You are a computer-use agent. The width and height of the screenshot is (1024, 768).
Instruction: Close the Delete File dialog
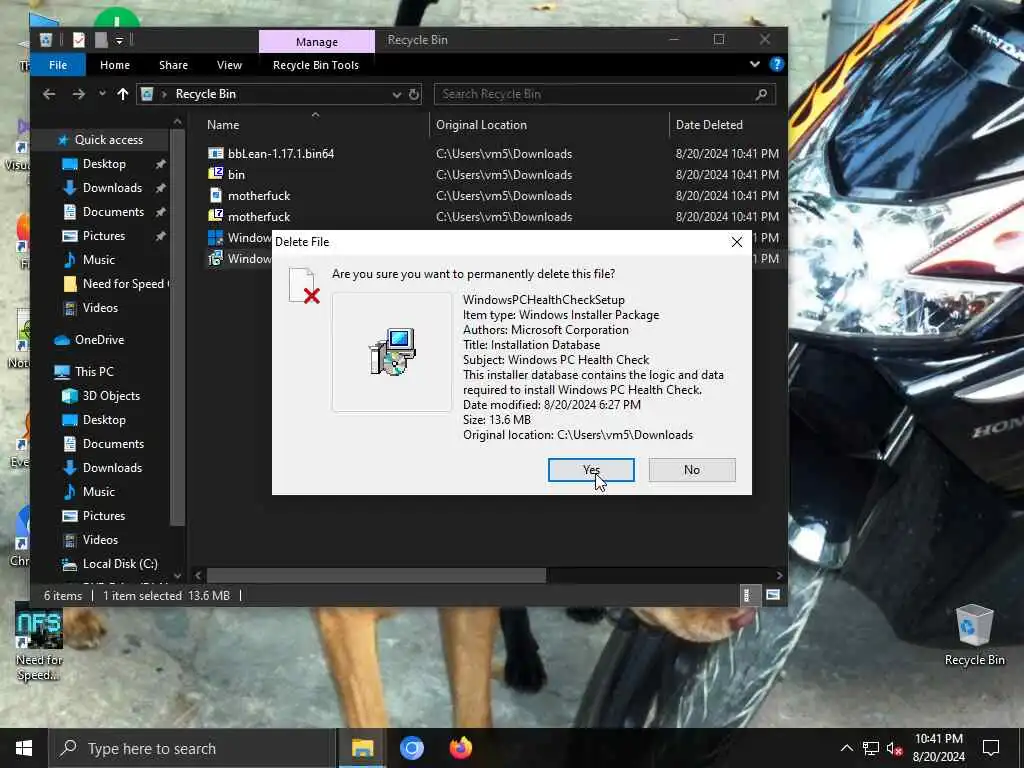737,242
